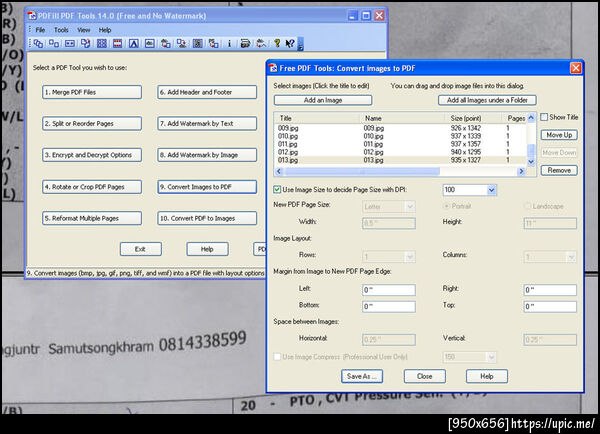This screenshot has width=600, height=434.
Task: Open the Letter page size dropdown
Action: tap(409, 206)
